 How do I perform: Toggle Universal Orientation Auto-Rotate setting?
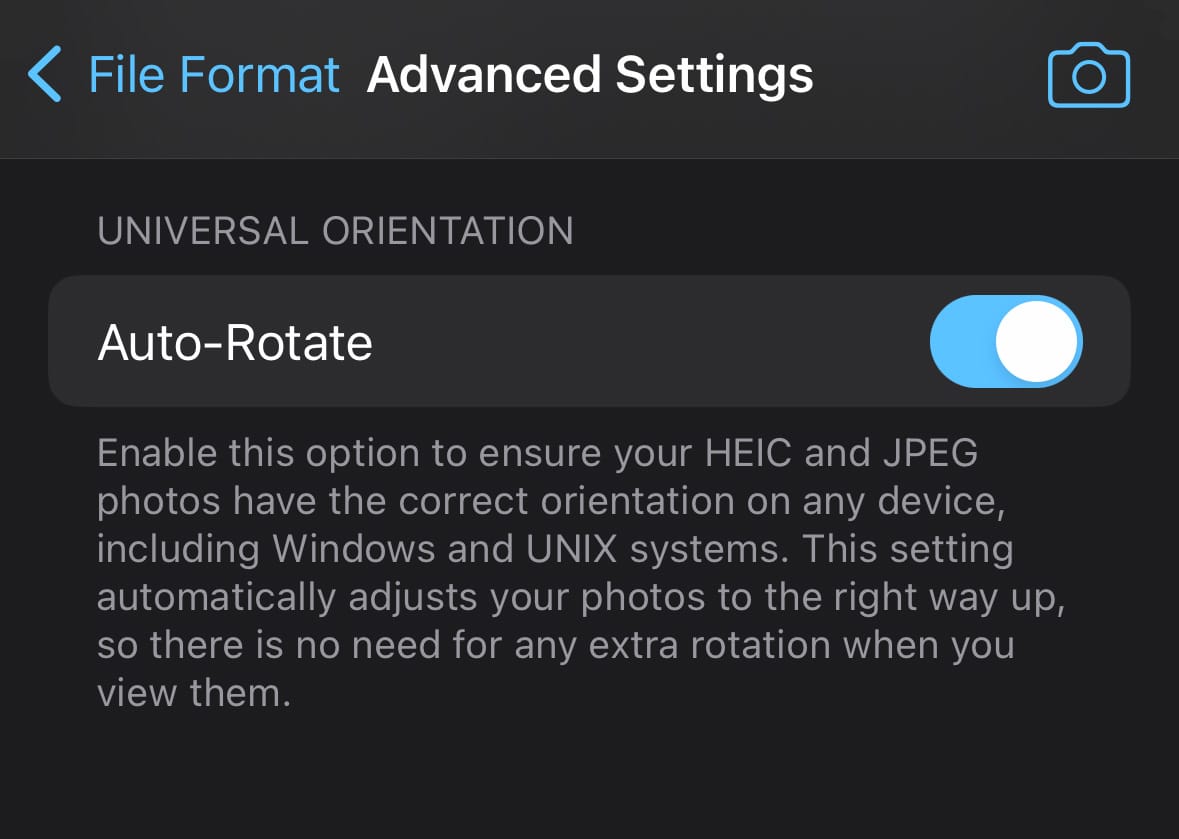point(1006,341)
